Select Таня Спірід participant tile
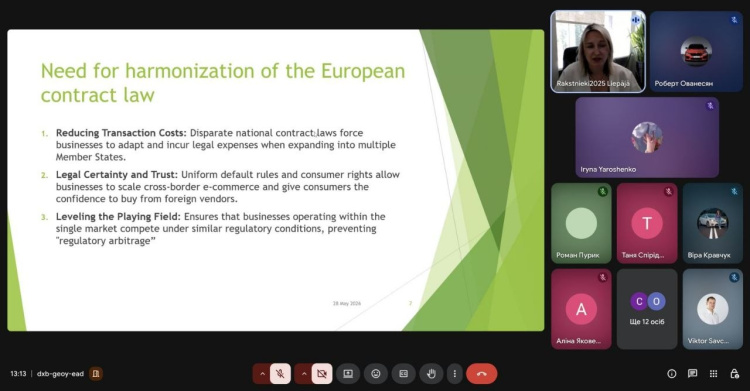This screenshot has height=391, width=750. (647, 223)
